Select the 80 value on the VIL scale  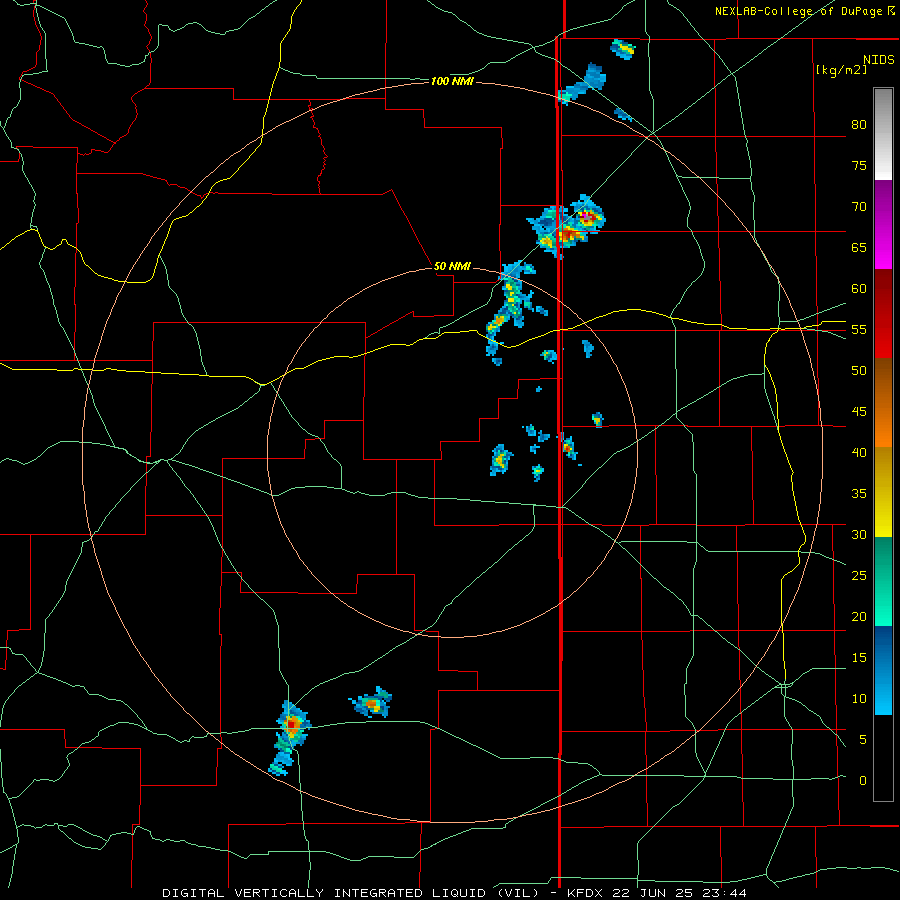point(859,125)
